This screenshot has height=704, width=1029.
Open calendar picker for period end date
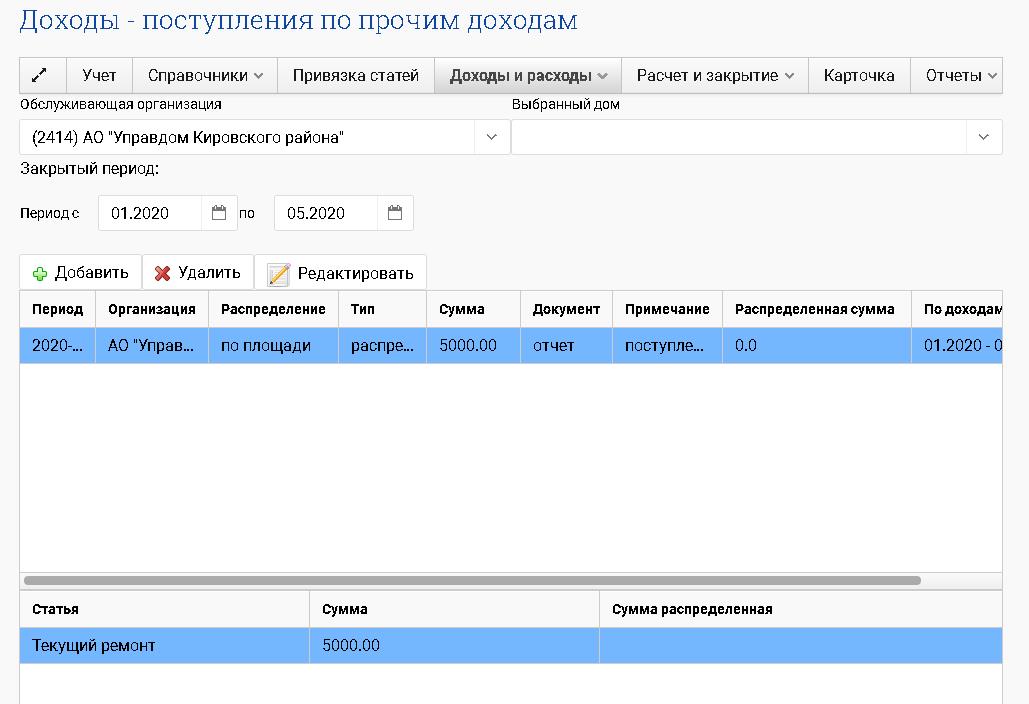pyautogui.click(x=395, y=213)
